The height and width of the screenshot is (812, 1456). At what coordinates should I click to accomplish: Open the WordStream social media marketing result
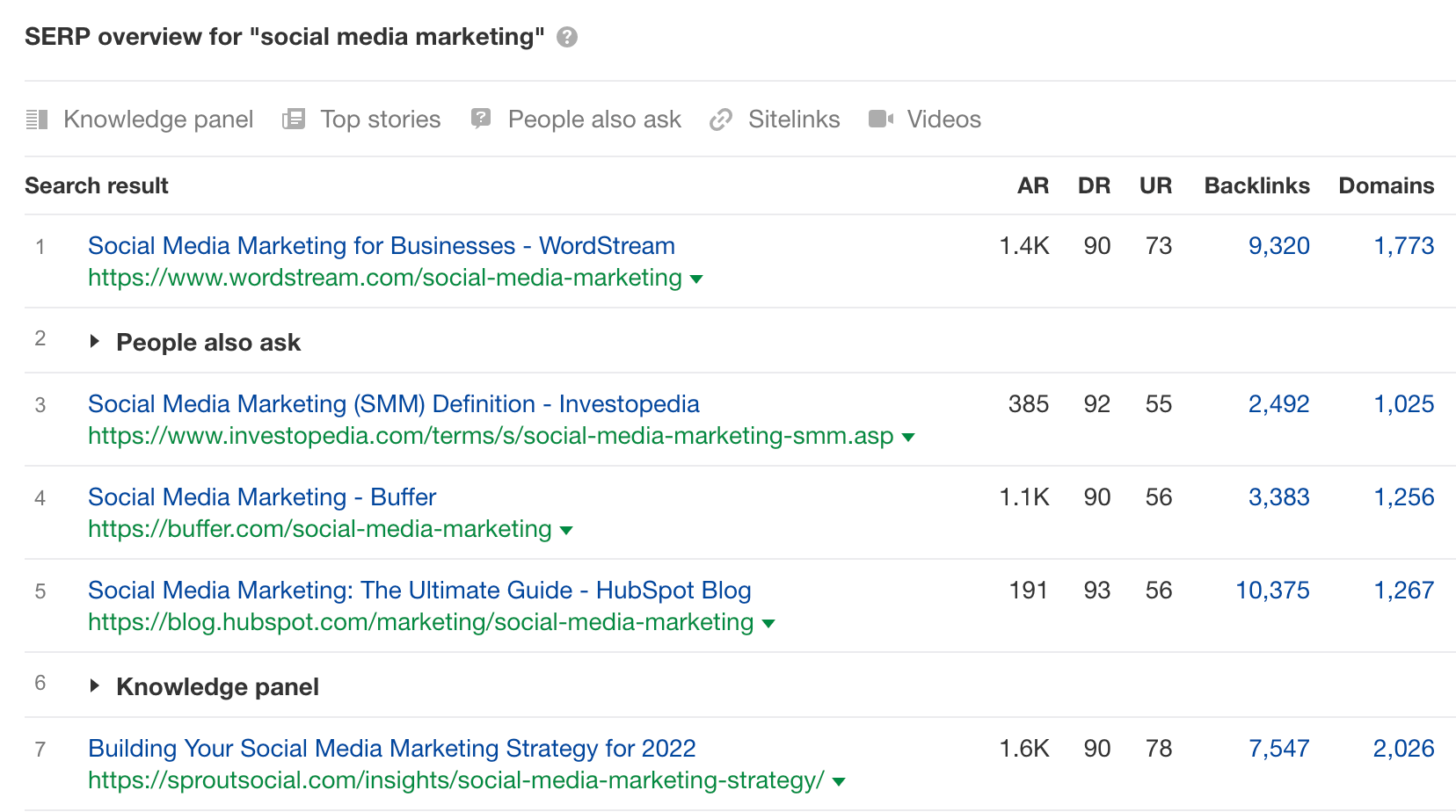(x=381, y=245)
